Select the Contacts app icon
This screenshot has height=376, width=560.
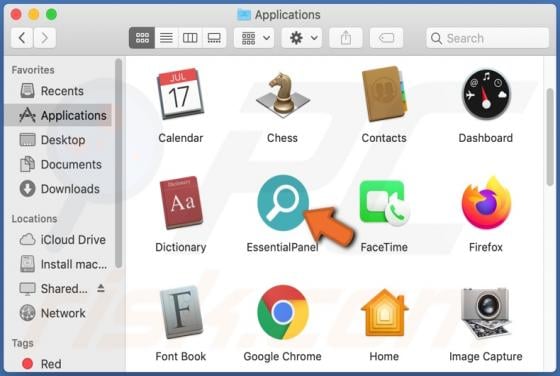pyautogui.click(x=384, y=94)
